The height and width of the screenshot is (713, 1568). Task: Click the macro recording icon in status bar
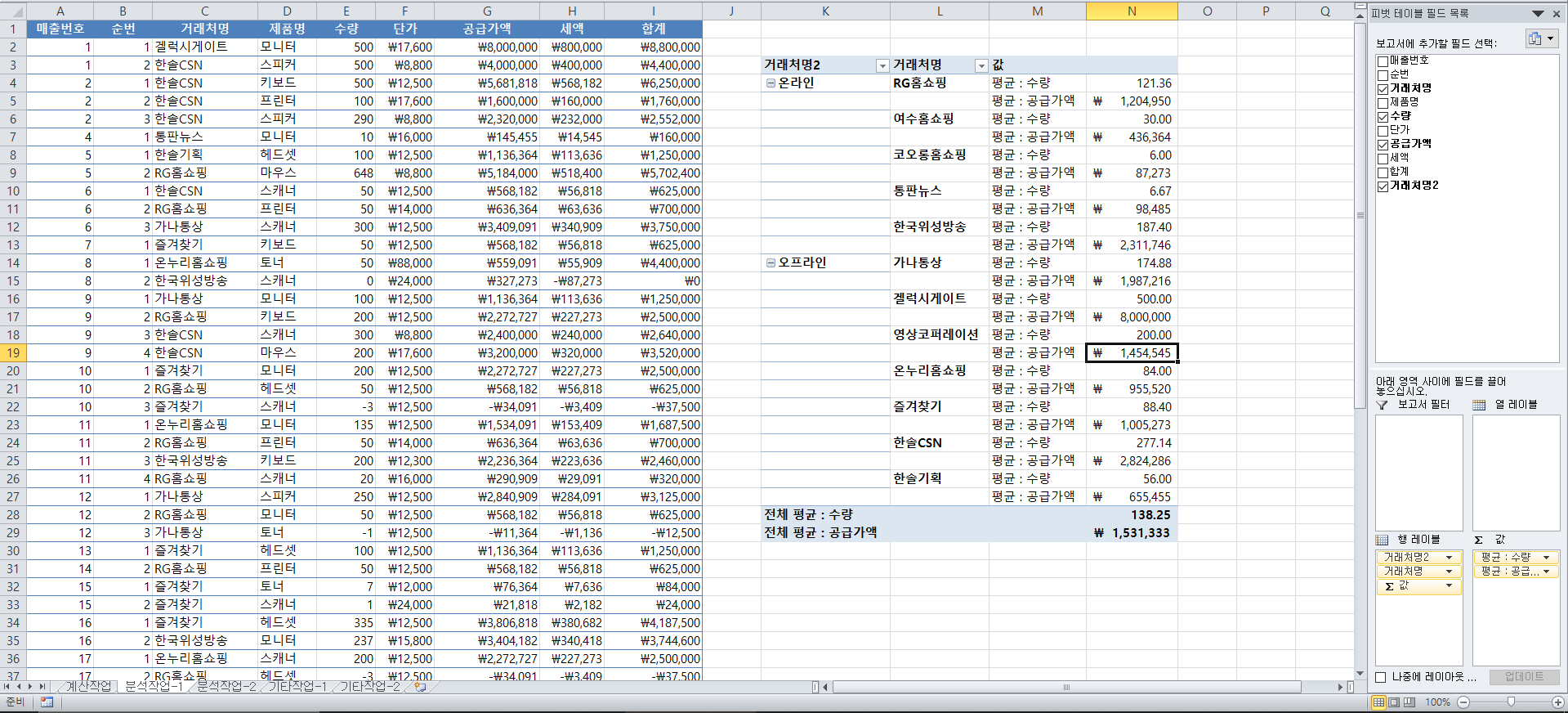click(47, 702)
